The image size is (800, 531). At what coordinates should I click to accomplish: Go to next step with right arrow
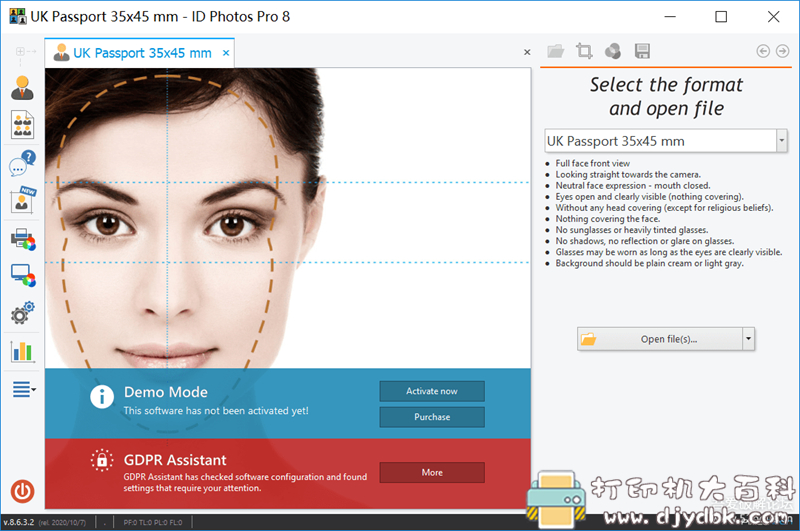point(782,51)
